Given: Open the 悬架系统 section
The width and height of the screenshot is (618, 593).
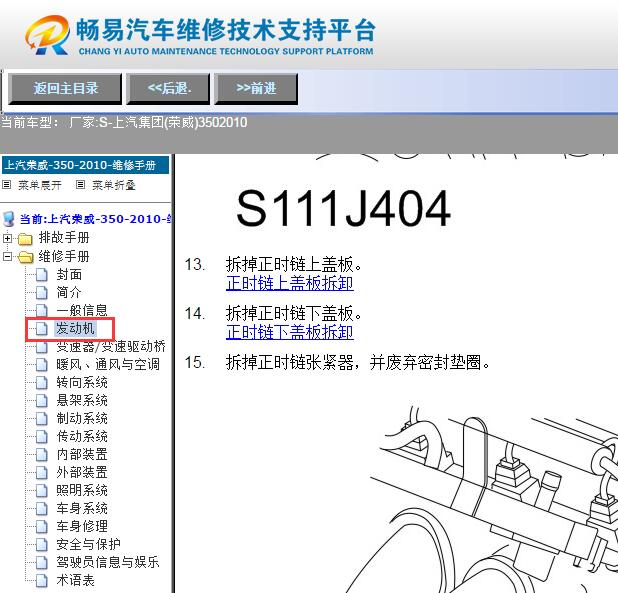Looking at the screenshot, I should 82,400.
